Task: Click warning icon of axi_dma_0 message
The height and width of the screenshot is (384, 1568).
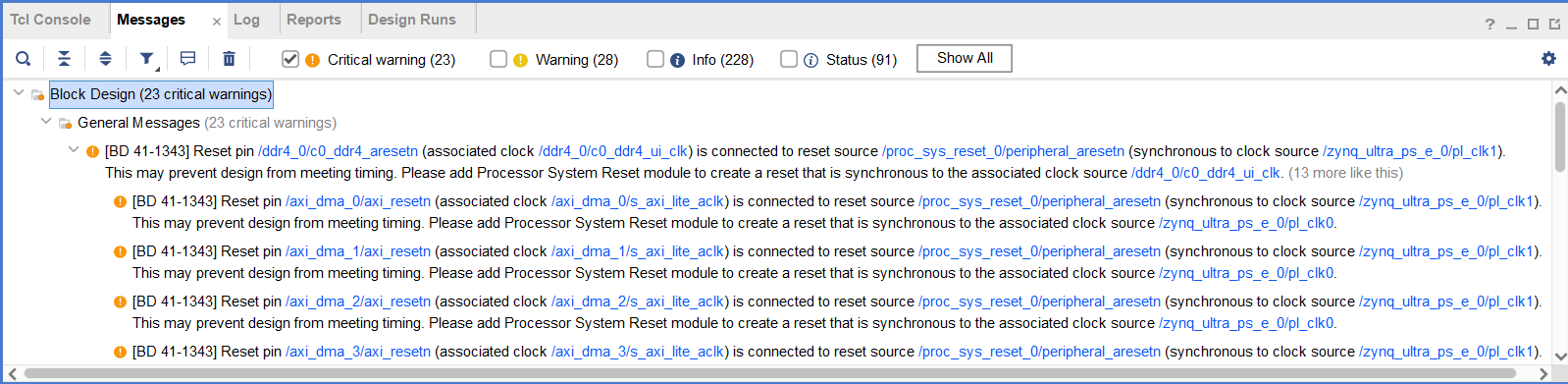Action: tap(120, 201)
